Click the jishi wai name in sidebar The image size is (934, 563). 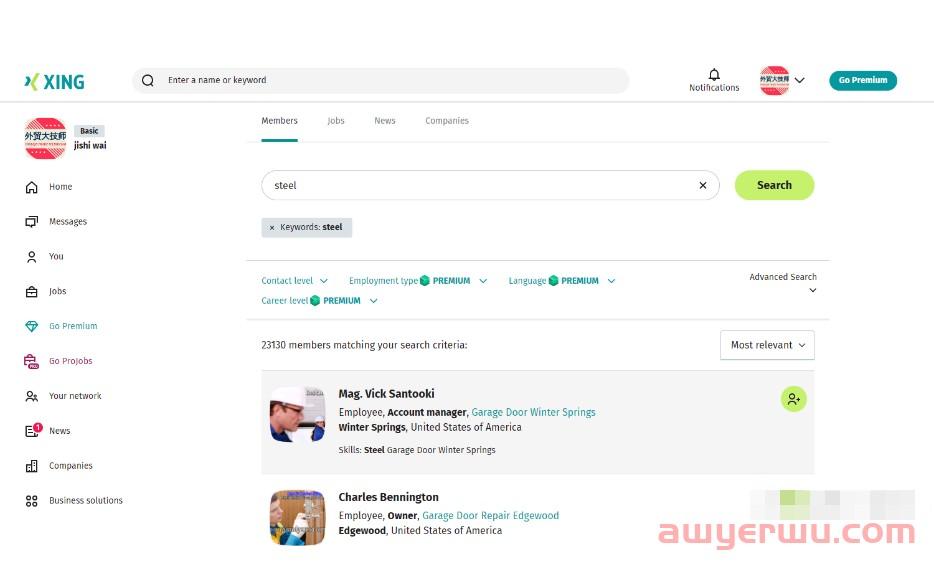point(90,145)
